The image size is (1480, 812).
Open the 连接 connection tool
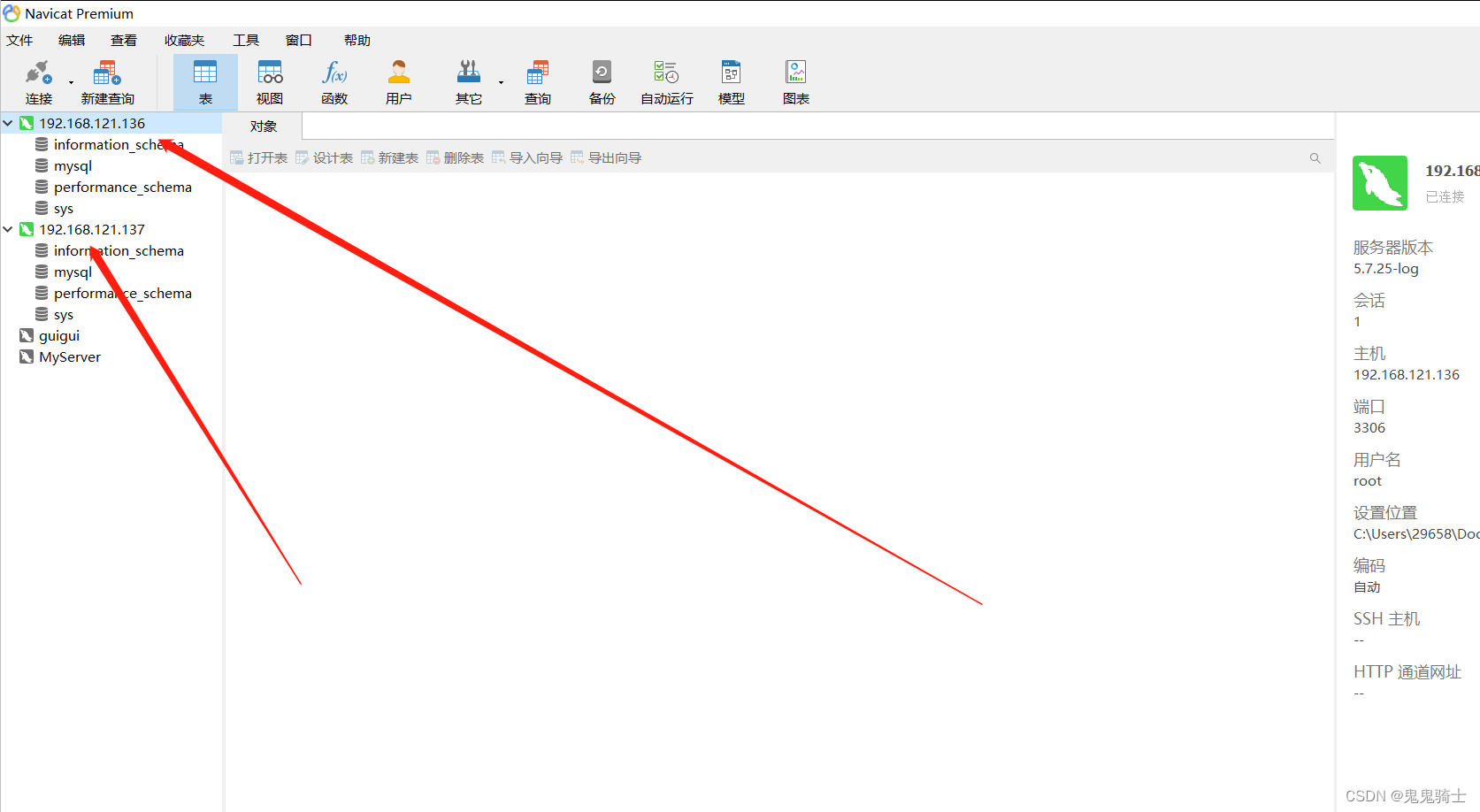39,82
